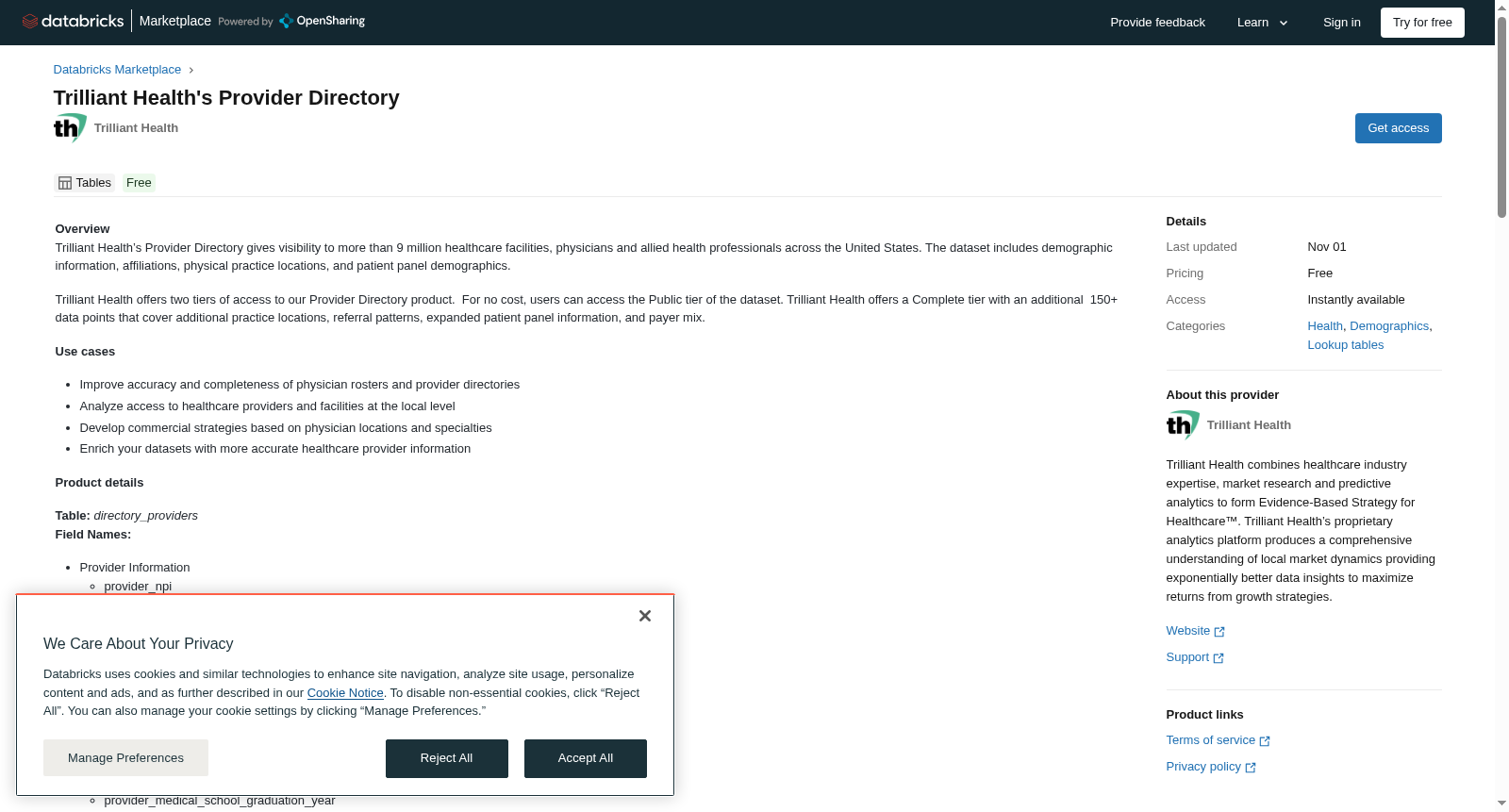
Task: Click the Try for free button
Action: tap(1422, 23)
